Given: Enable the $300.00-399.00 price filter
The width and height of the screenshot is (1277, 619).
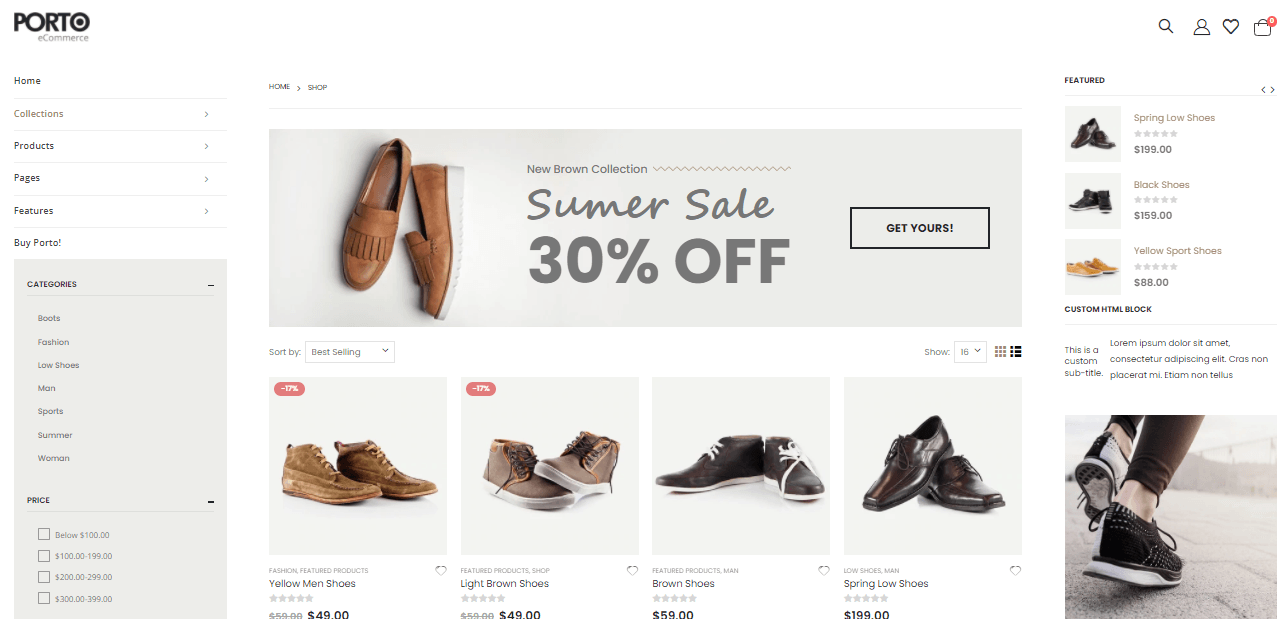Looking at the screenshot, I should click(x=44, y=598).
